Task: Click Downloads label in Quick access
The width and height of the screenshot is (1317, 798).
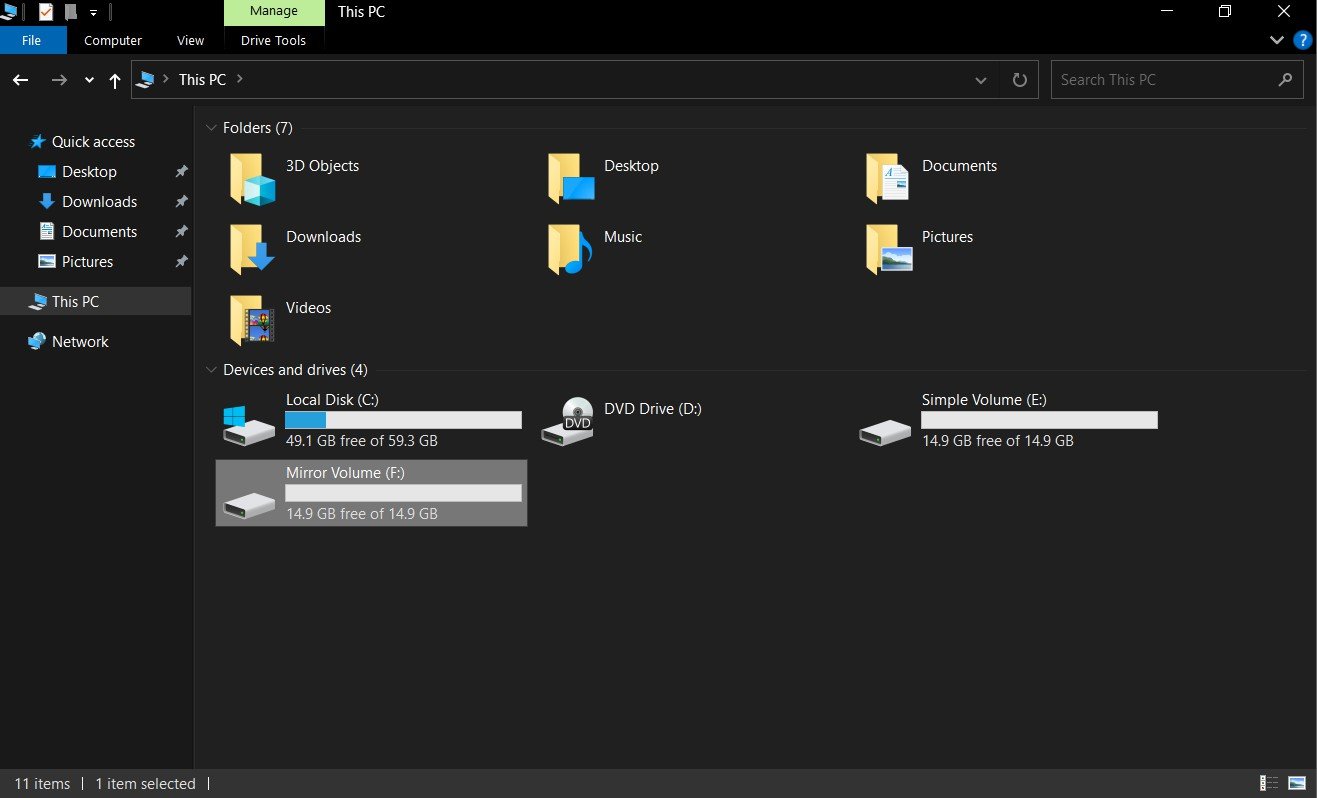Action: click(99, 202)
